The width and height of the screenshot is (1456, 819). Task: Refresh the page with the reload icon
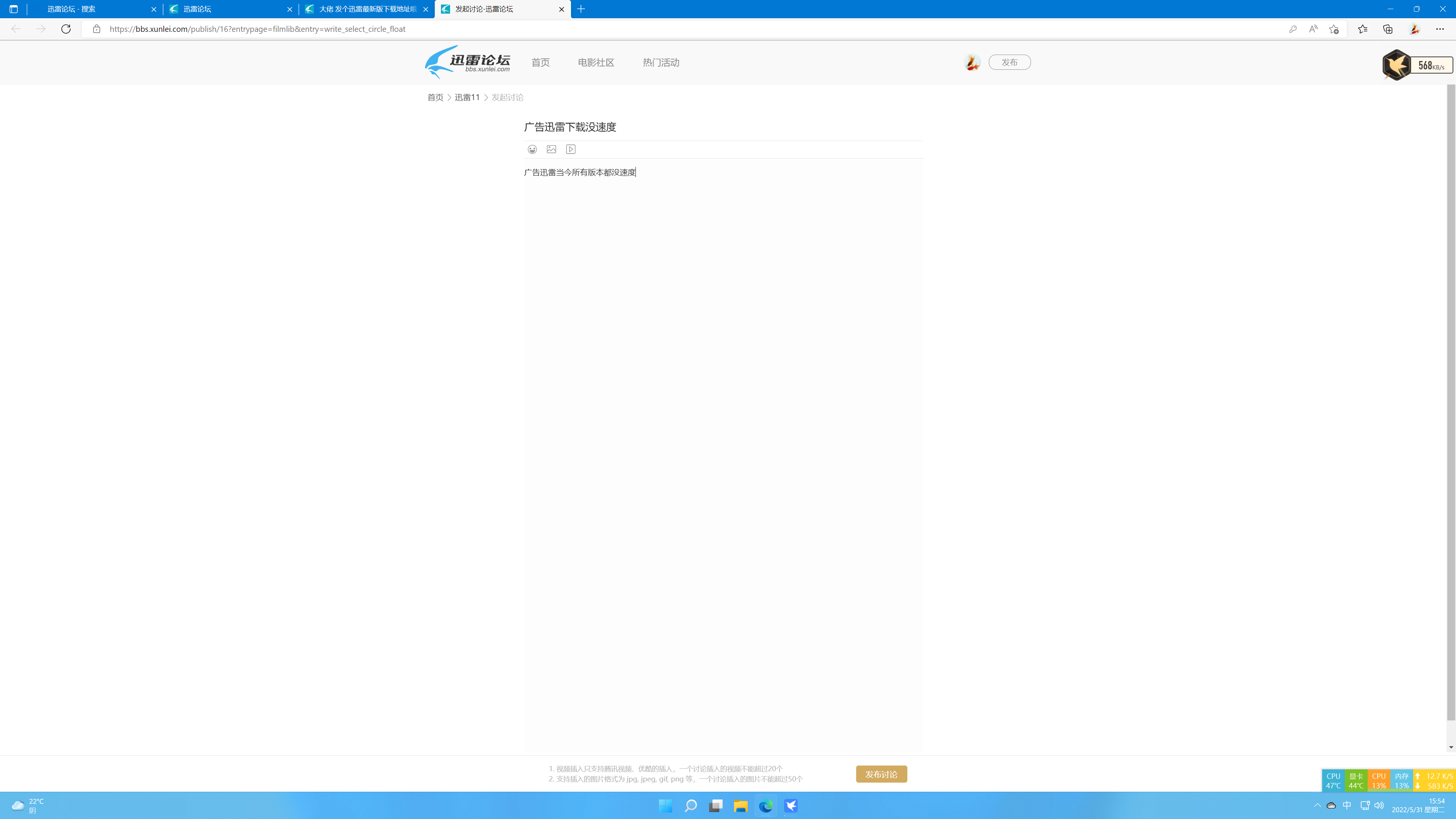[66, 29]
